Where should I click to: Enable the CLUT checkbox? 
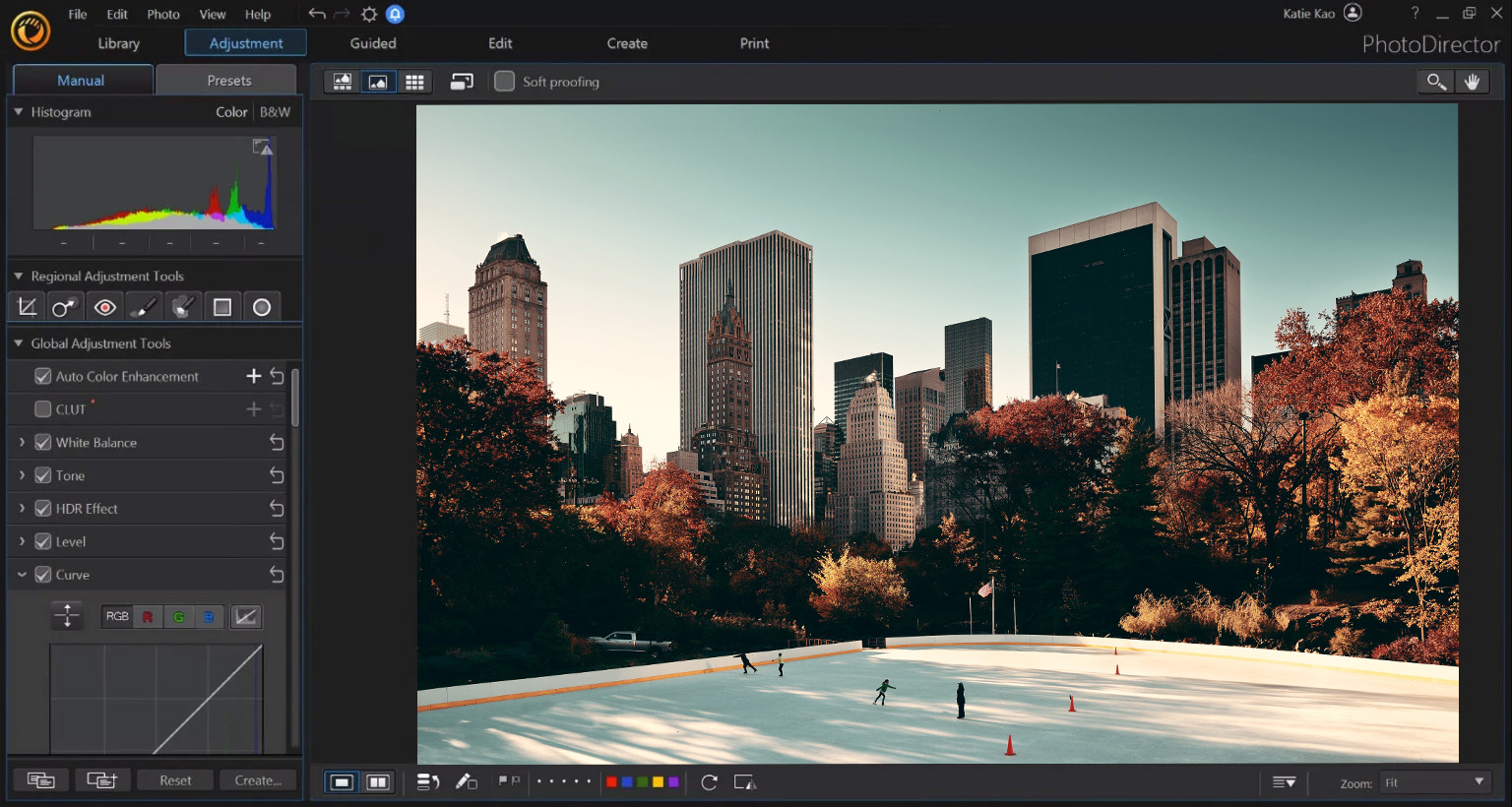tap(43, 409)
